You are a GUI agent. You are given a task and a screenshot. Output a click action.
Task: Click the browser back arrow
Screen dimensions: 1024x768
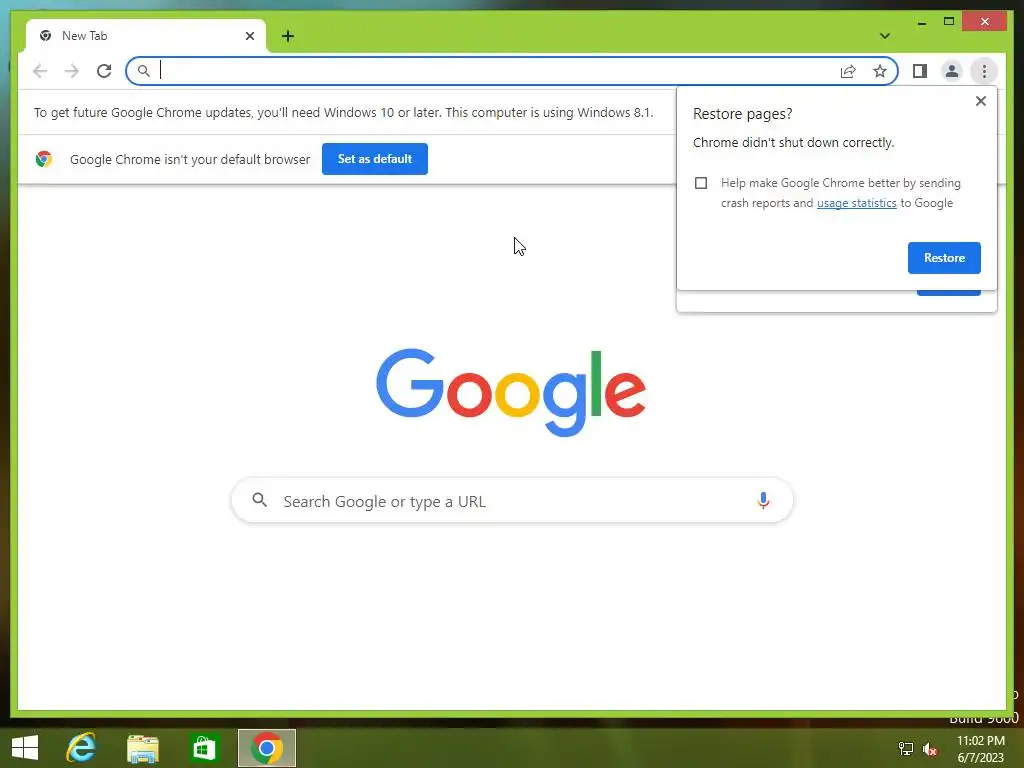pos(40,71)
